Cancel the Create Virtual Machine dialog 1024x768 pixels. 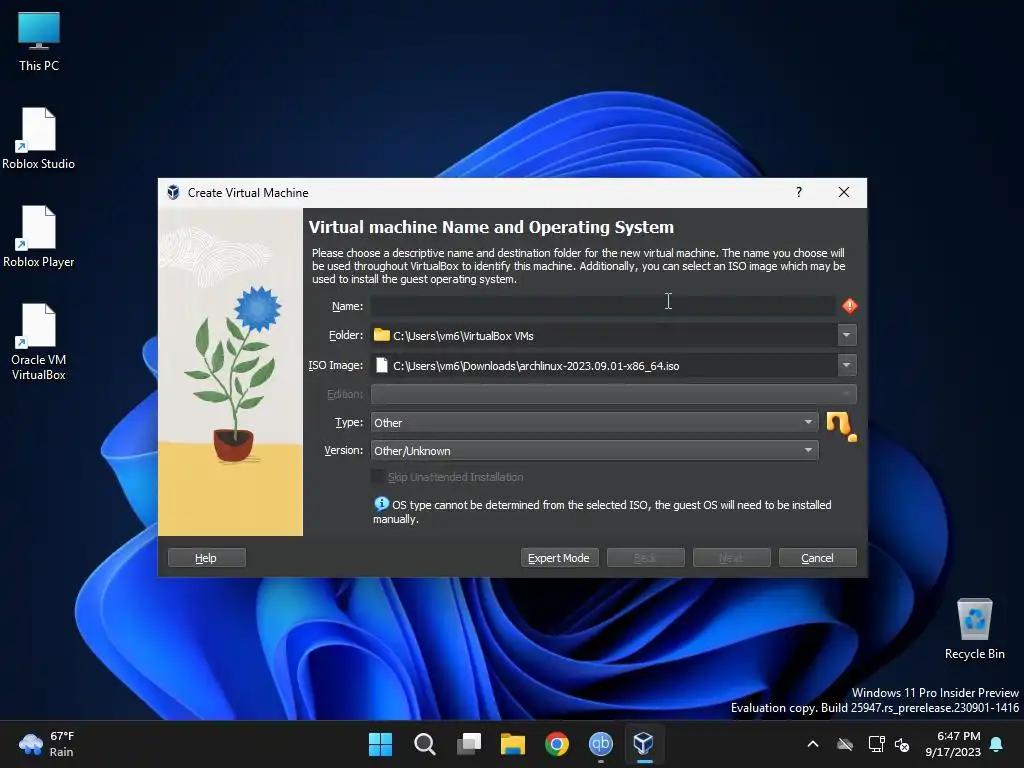click(x=818, y=558)
